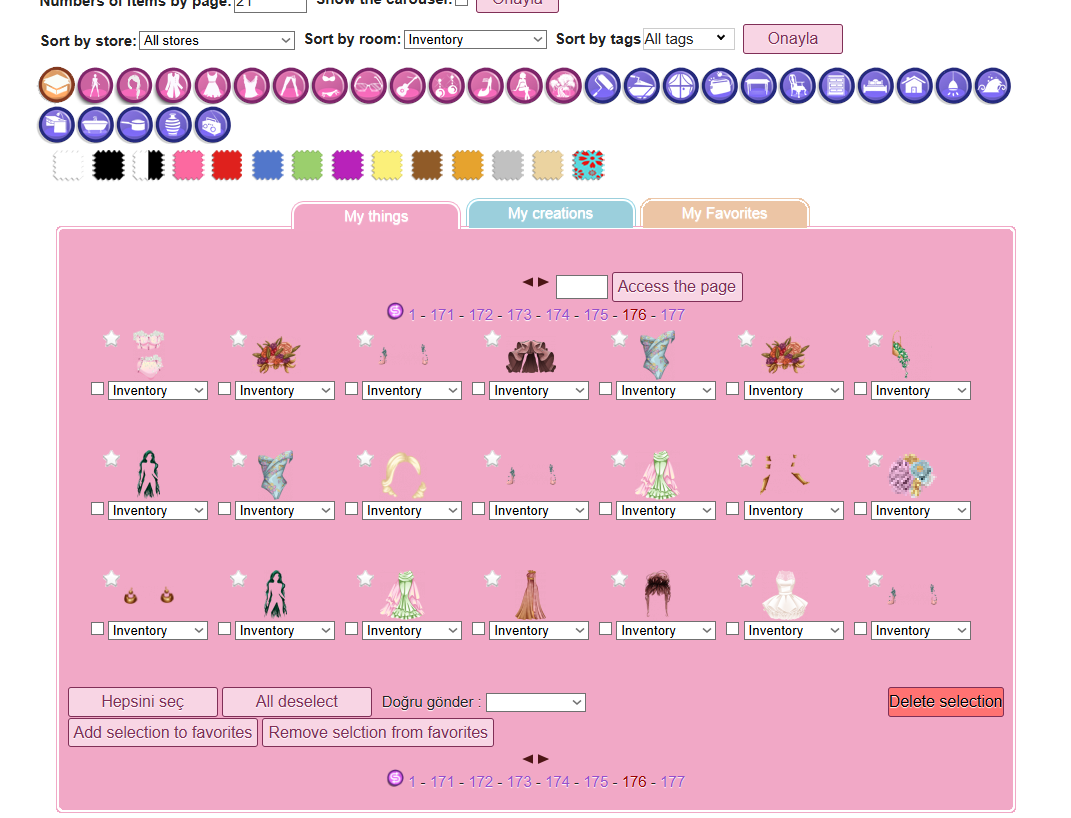Pick the blue color swatch filter
Screen dimensions: 1071x818
[x=268, y=165]
